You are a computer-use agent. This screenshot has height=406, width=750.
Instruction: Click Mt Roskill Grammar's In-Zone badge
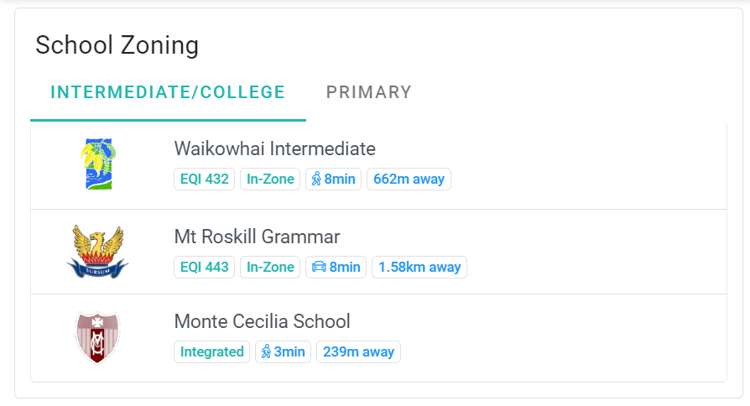(270, 267)
